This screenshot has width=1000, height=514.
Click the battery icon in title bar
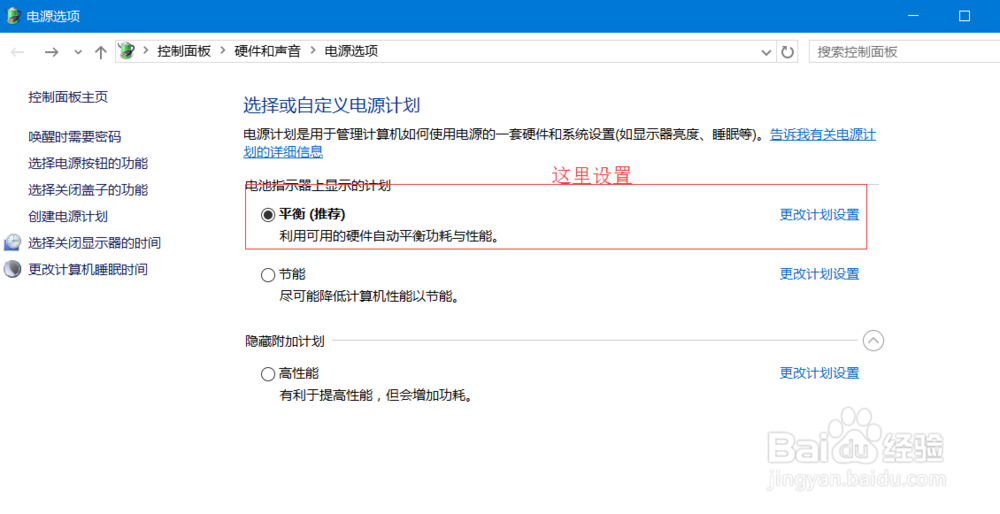click(x=13, y=16)
